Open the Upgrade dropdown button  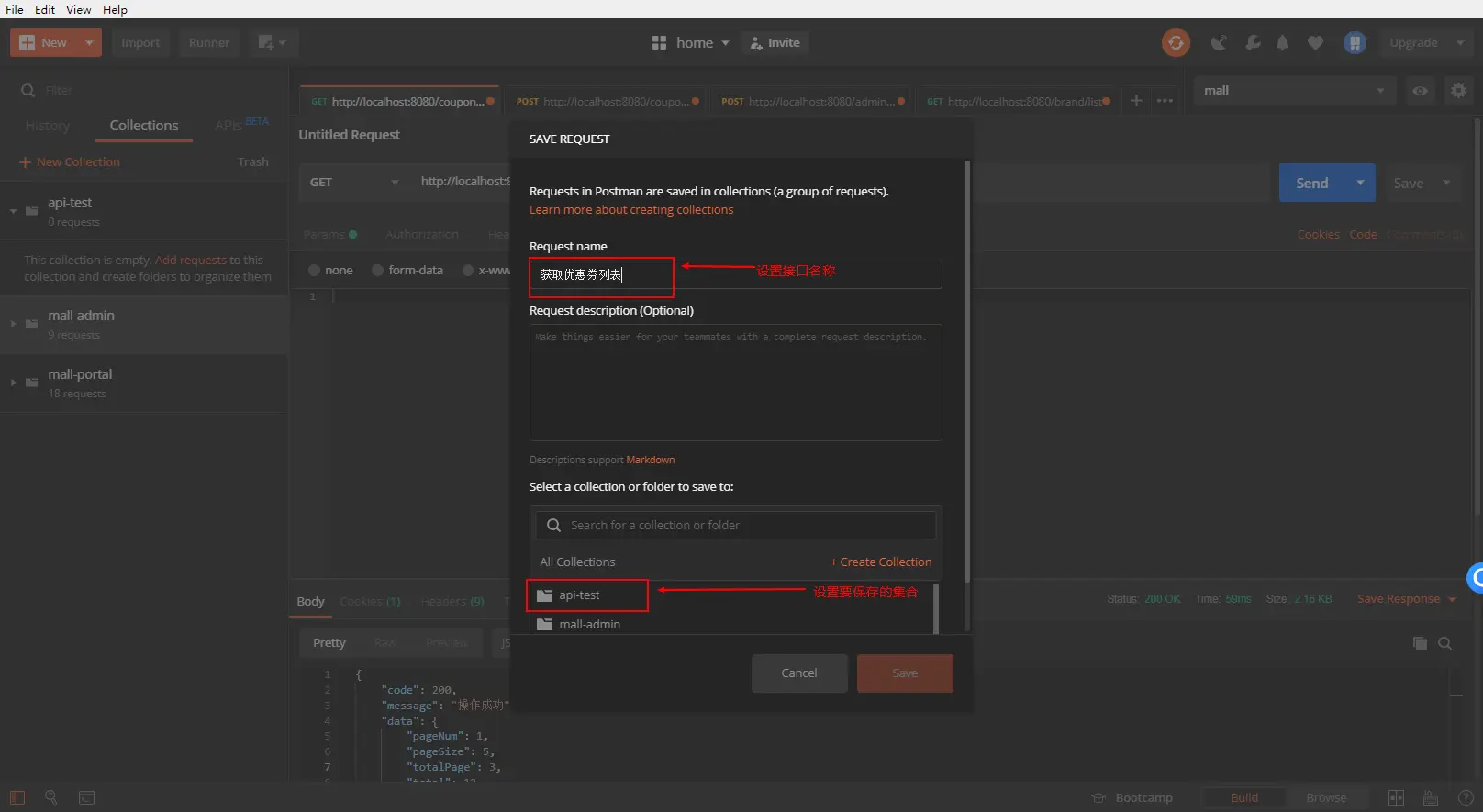tap(1426, 42)
